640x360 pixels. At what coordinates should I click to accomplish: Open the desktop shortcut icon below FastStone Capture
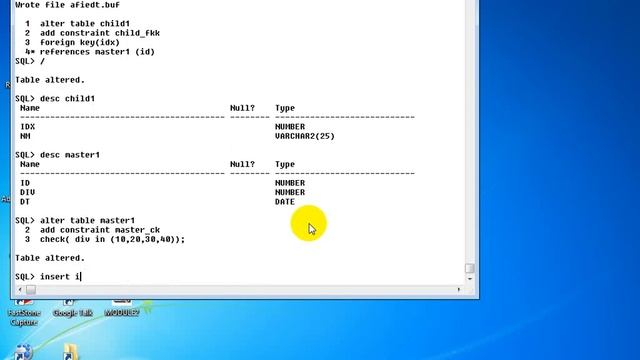(23, 352)
